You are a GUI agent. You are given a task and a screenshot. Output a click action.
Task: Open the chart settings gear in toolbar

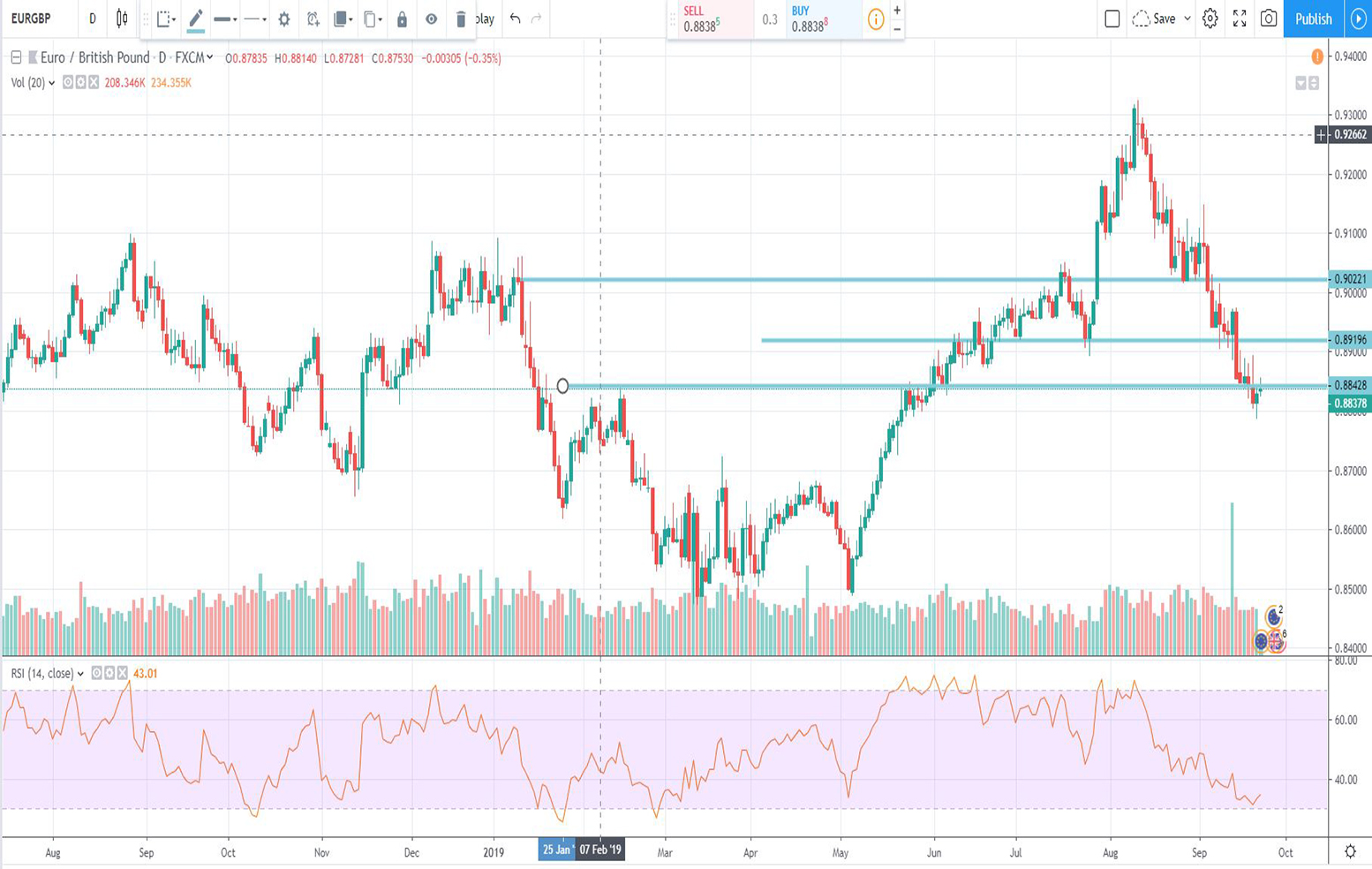(x=283, y=18)
